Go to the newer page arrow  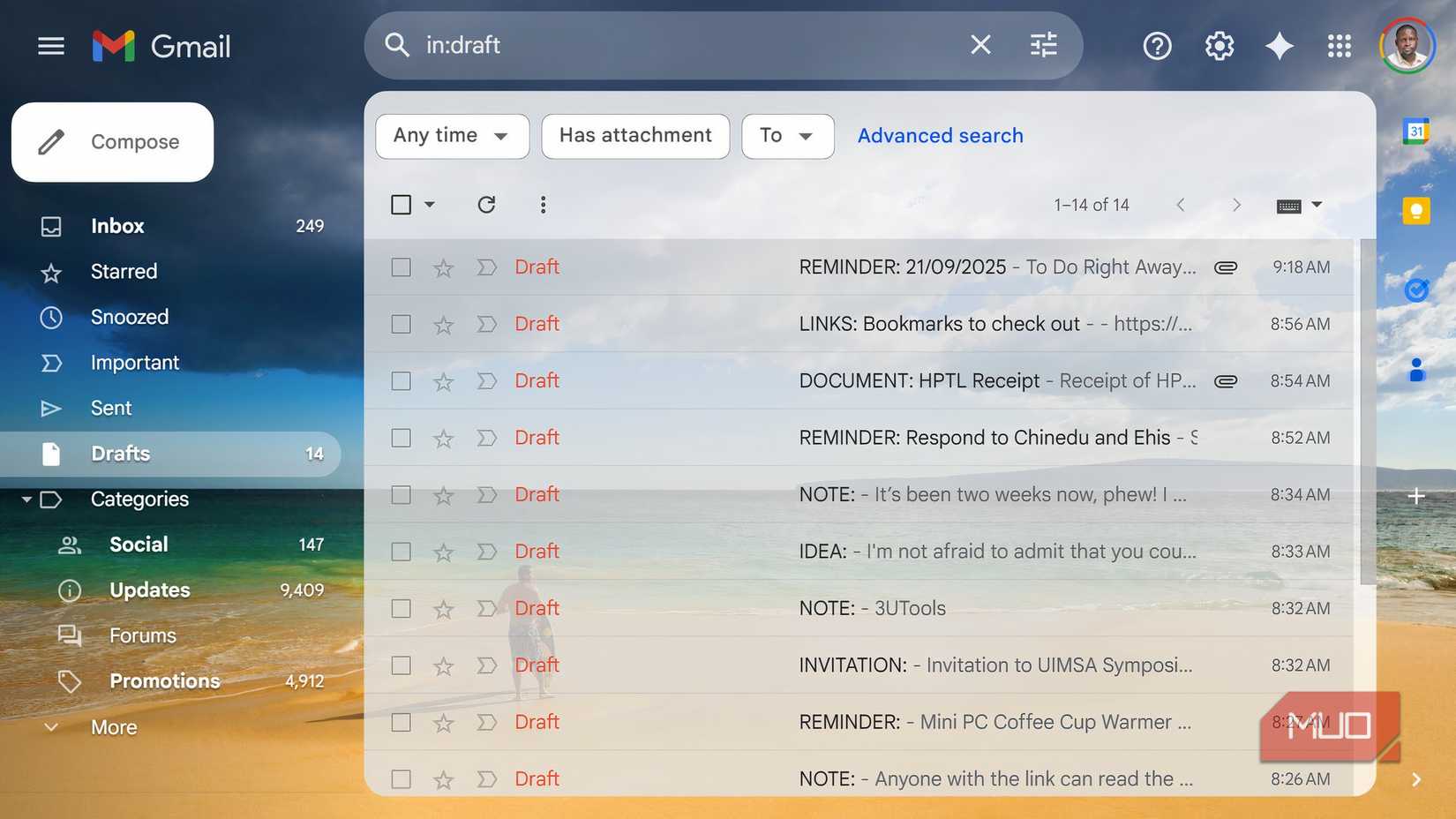click(x=1180, y=205)
